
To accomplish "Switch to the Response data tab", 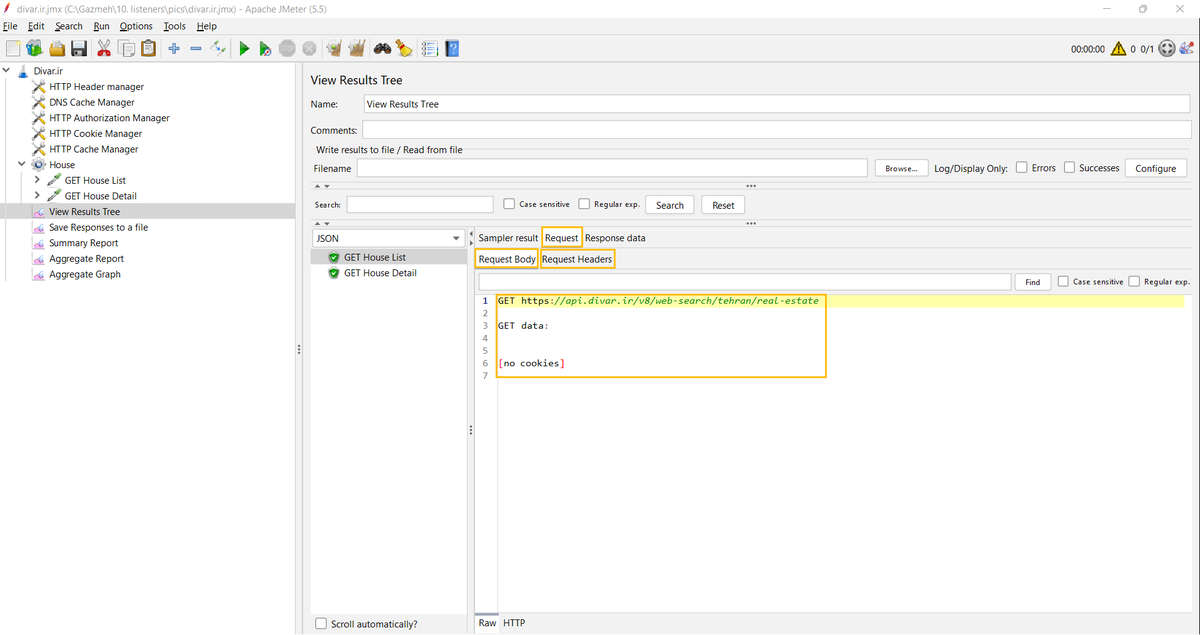I will click(615, 238).
